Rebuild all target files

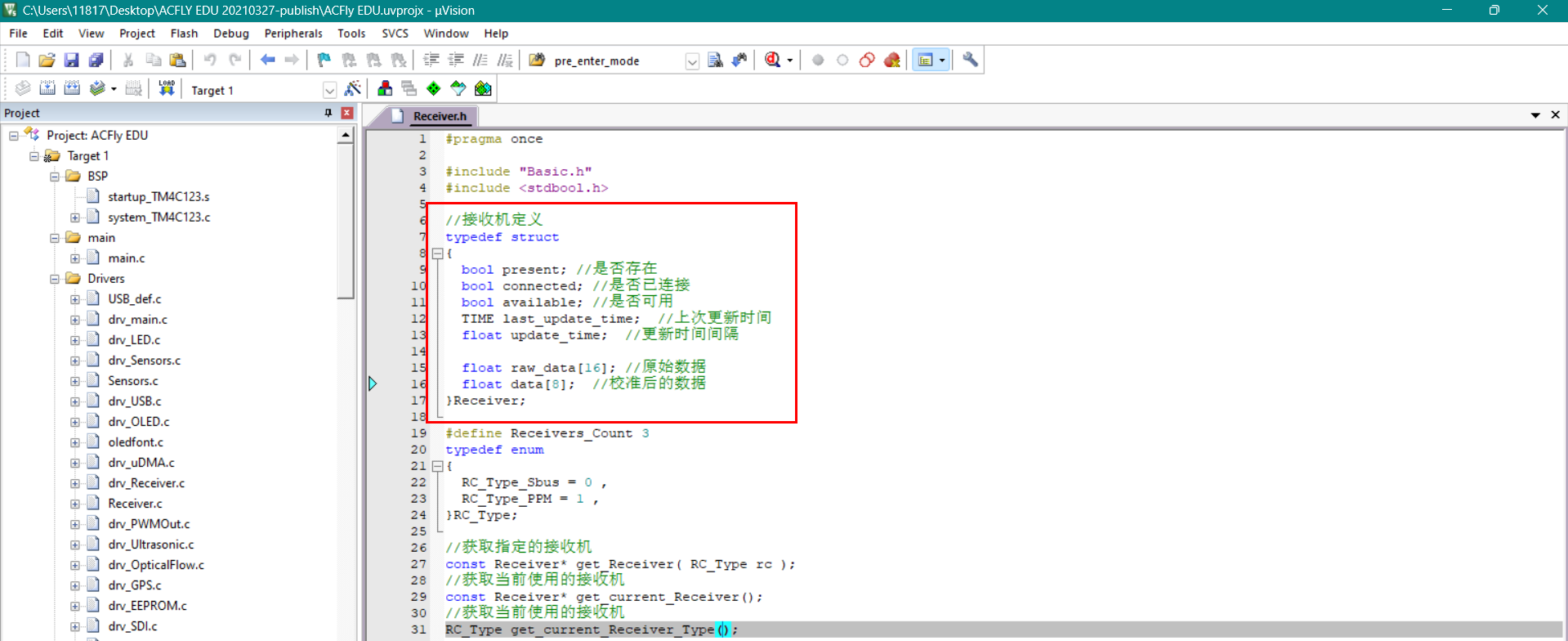pos(72,88)
